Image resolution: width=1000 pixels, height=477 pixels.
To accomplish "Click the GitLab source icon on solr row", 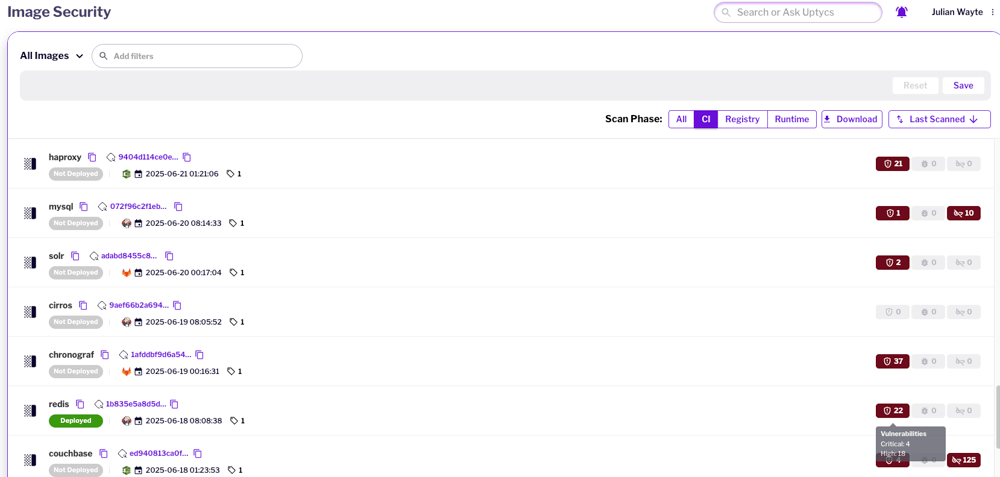I will 126,272.
